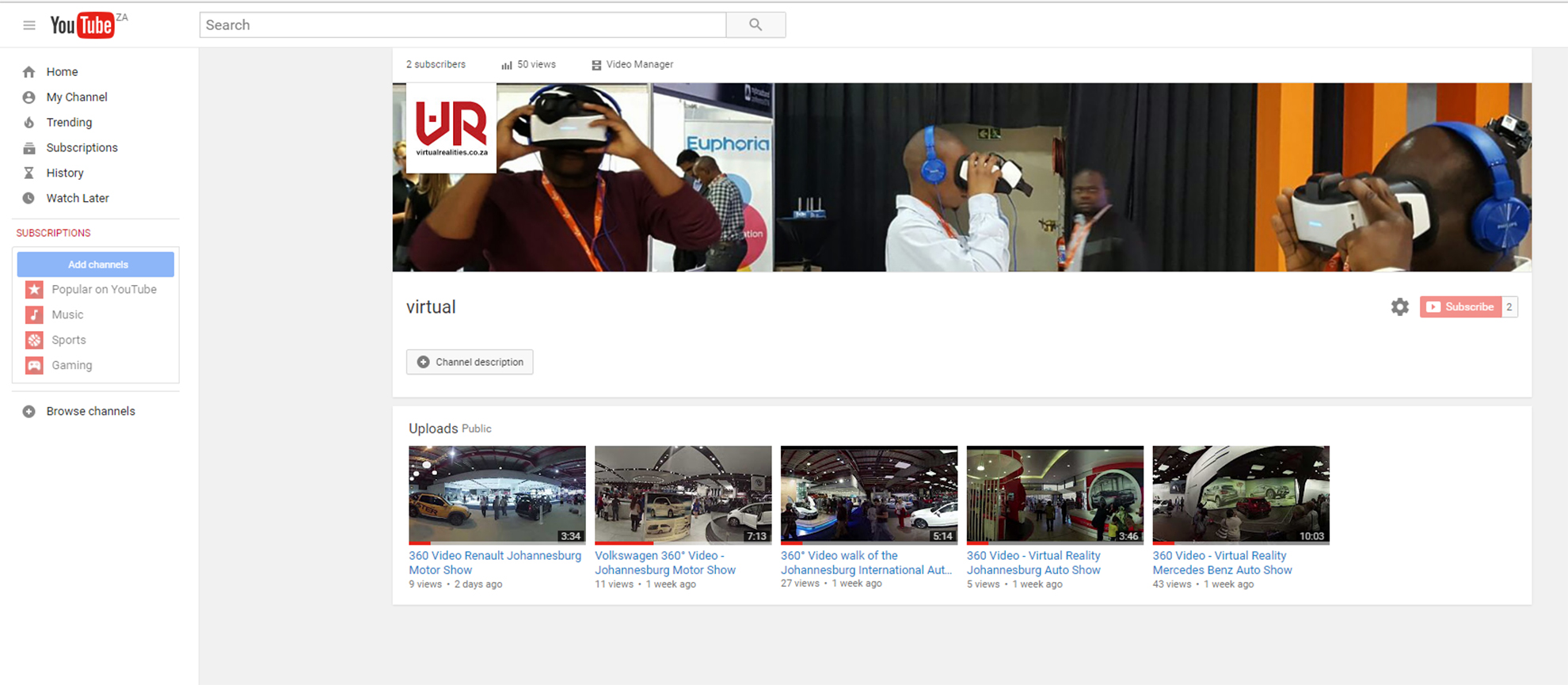The image size is (1568, 685).
Task: Expand Browse channels
Action: point(90,412)
